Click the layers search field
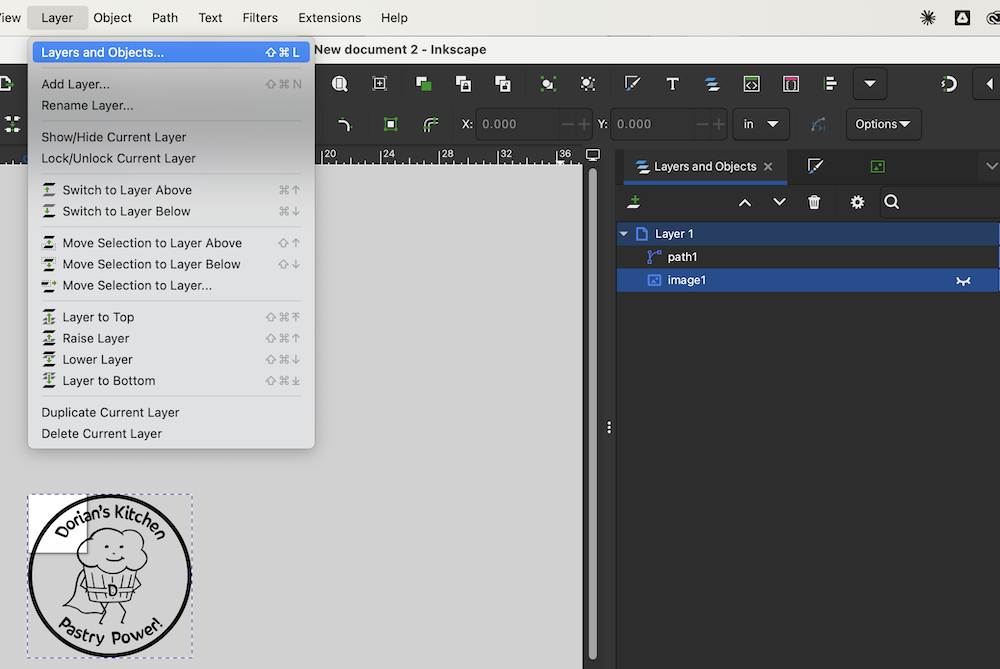The height and width of the screenshot is (669, 1000). tap(940, 202)
